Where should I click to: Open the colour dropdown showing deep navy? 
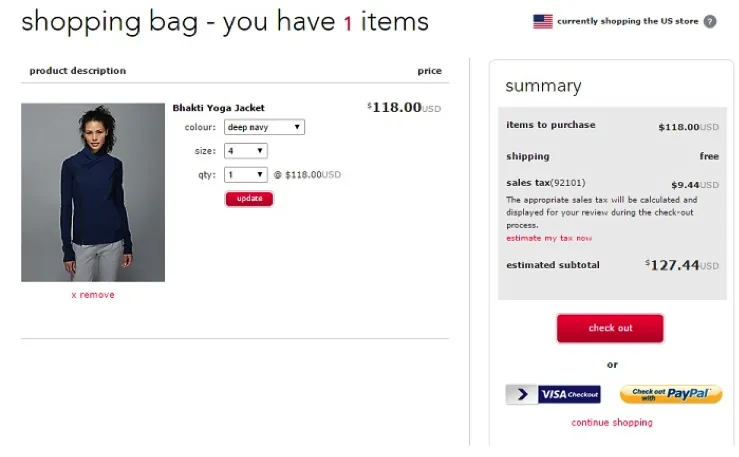[264, 127]
